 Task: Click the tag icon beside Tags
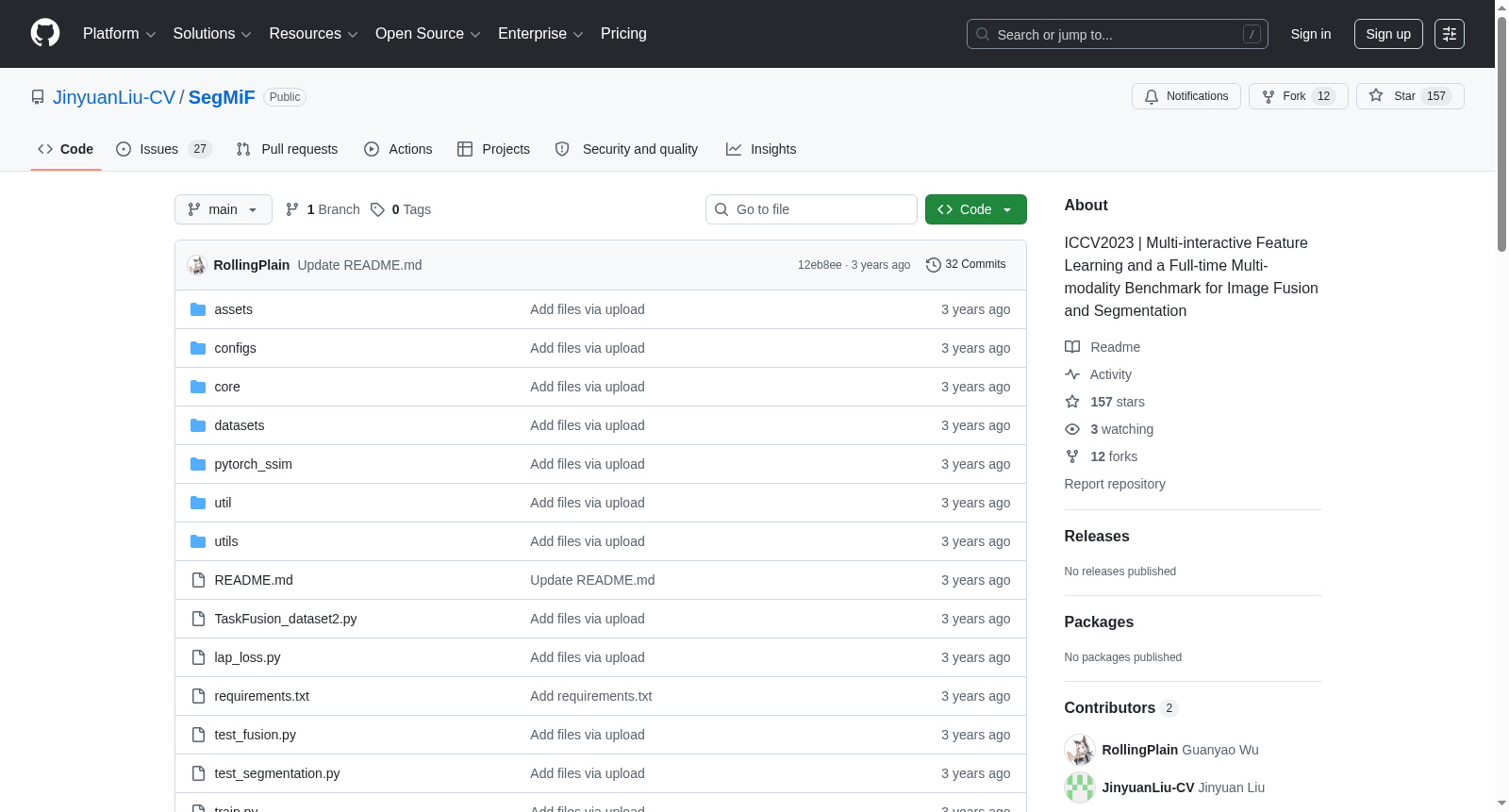click(x=377, y=209)
